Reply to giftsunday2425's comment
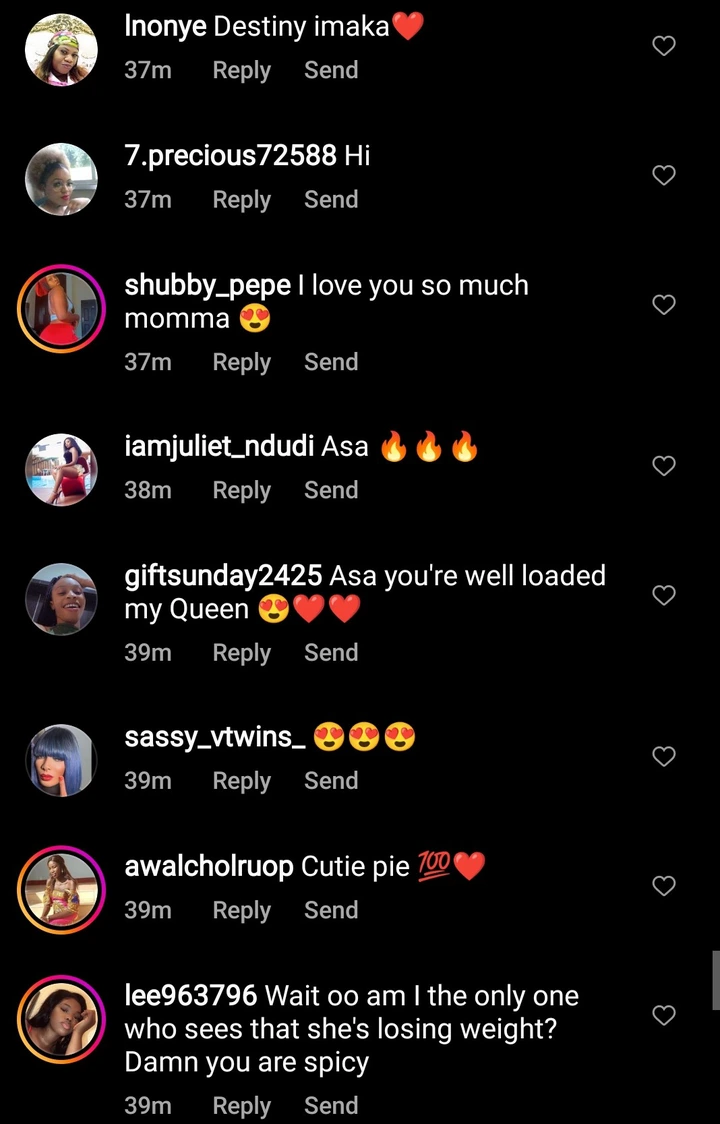 click(242, 653)
